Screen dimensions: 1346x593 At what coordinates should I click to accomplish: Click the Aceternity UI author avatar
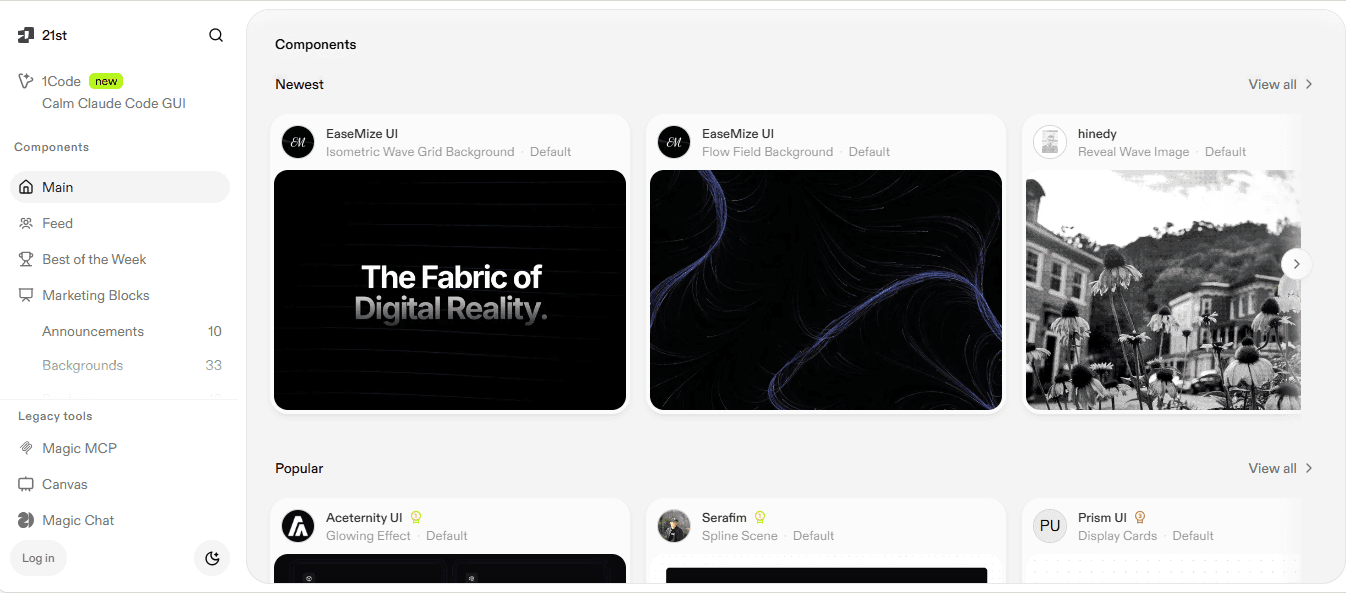coord(298,526)
